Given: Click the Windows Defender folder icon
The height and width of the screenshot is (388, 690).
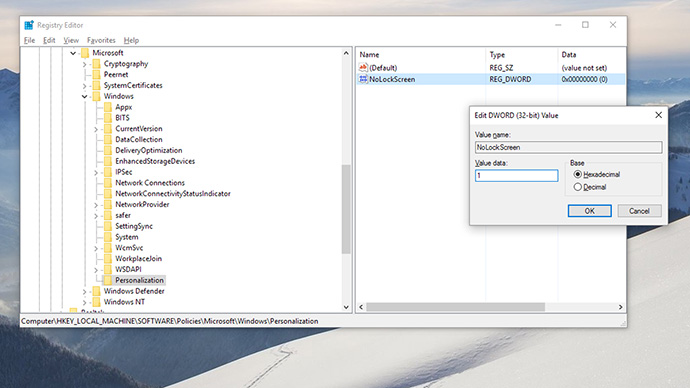Looking at the screenshot, I should tap(96, 291).
